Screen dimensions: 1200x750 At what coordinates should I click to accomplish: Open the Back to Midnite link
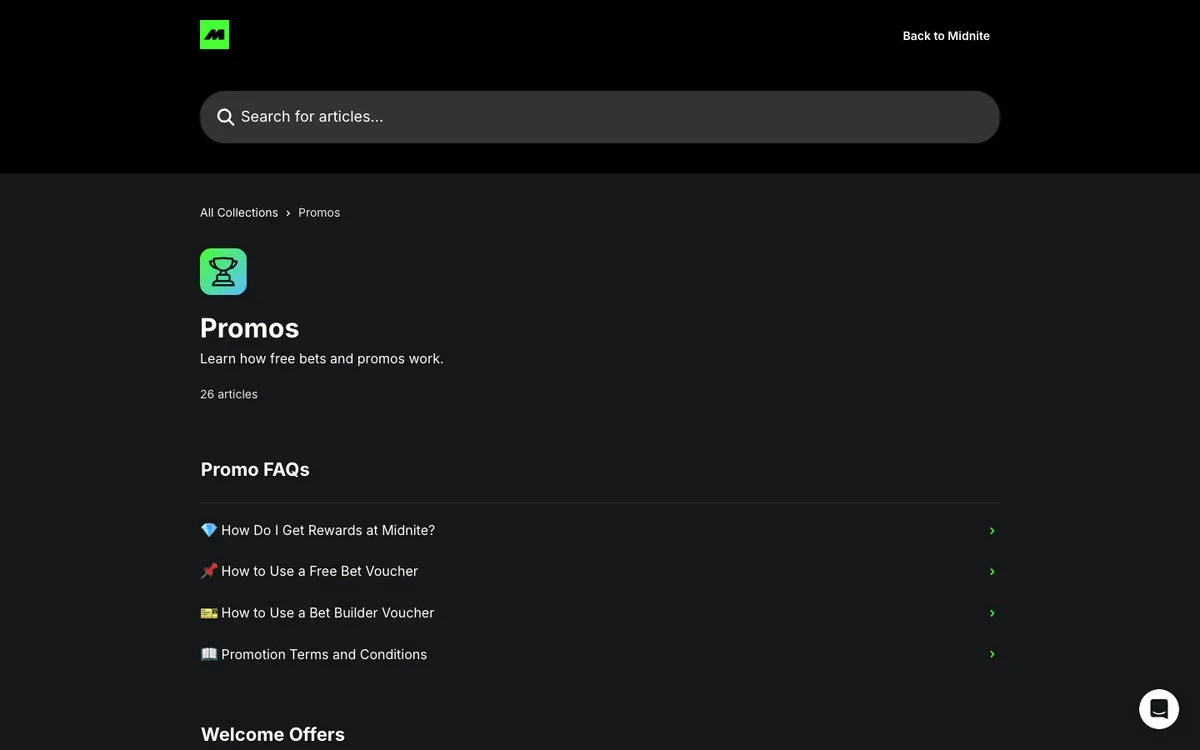(x=946, y=36)
